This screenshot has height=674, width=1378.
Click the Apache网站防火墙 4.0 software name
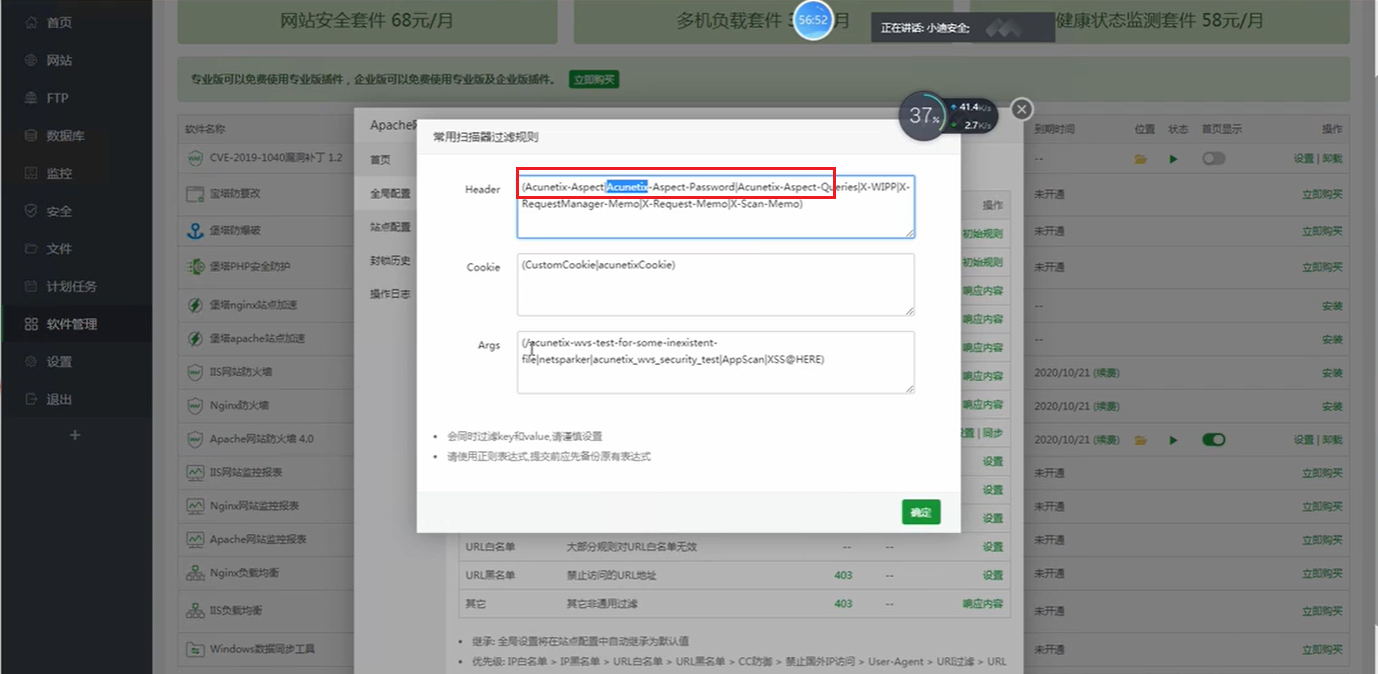[261, 439]
